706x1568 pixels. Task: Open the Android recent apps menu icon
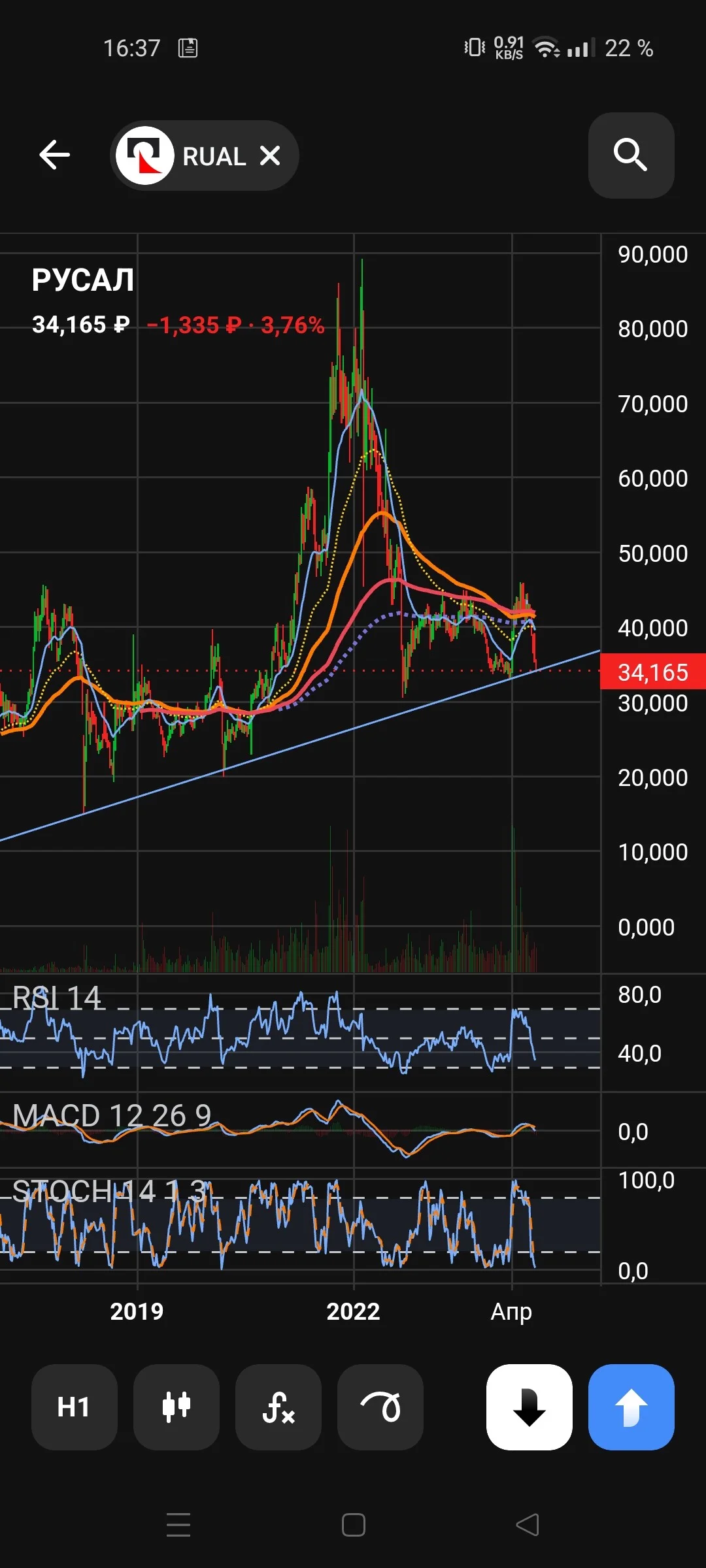(178, 1525)
